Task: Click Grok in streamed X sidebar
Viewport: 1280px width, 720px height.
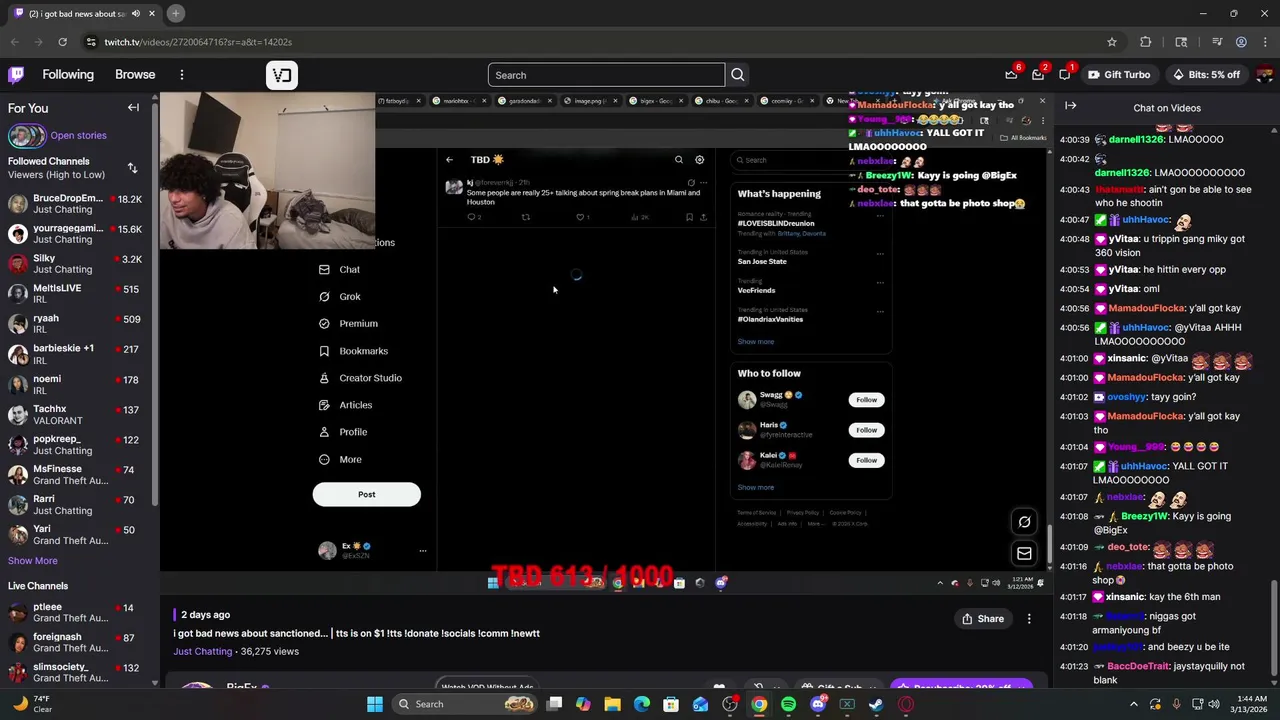Action: [340, 297]
